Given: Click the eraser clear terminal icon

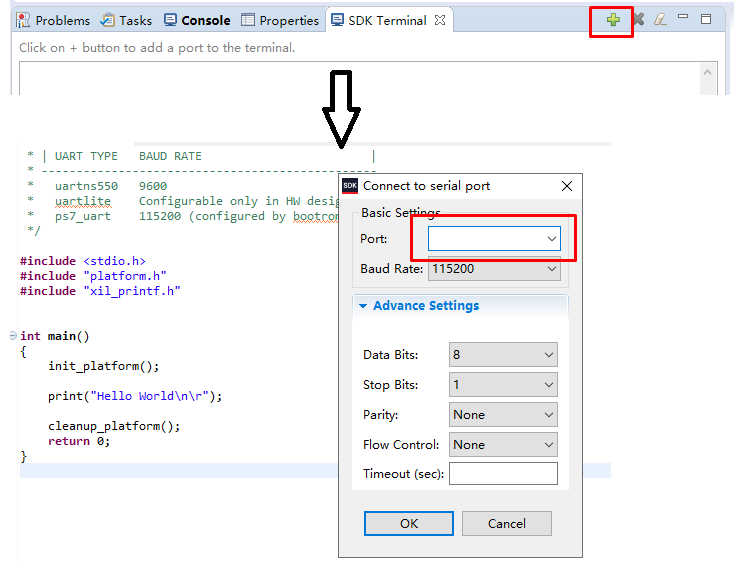Looking at the screenshot, I should coord(661,19).
